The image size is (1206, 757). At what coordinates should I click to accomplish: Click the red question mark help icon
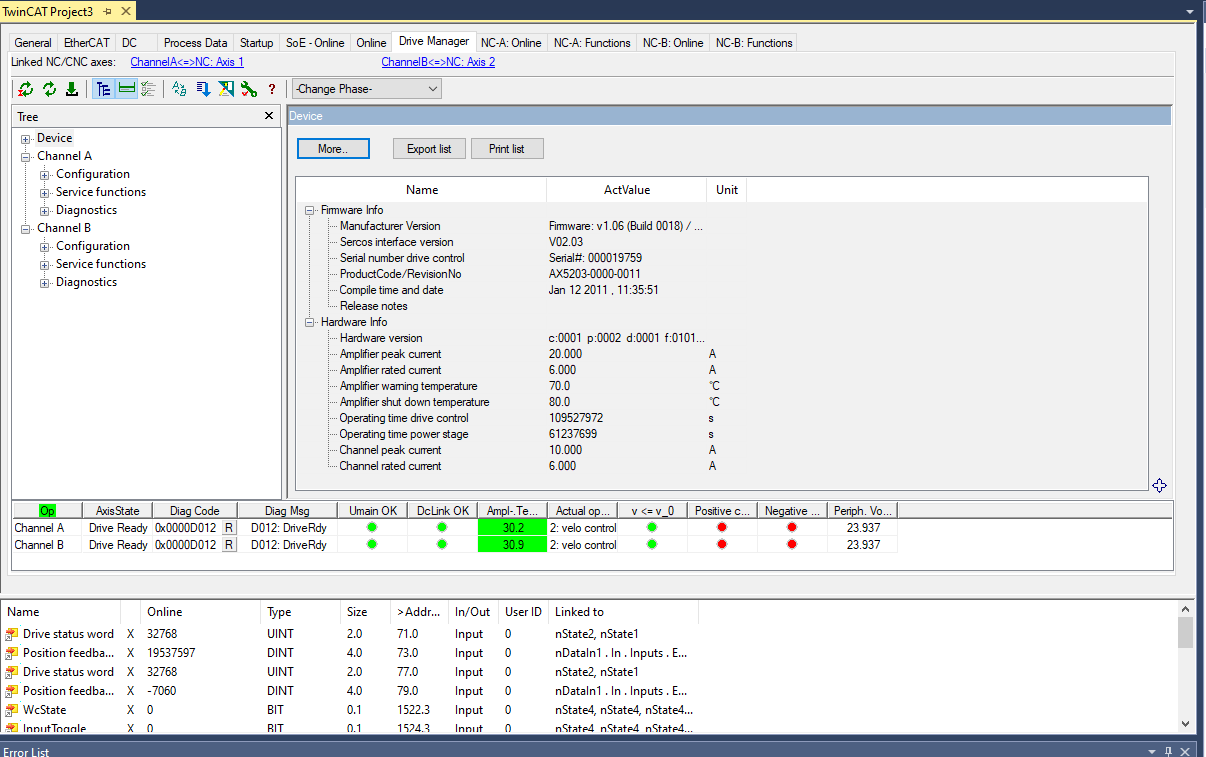click(x=271, y=89)
